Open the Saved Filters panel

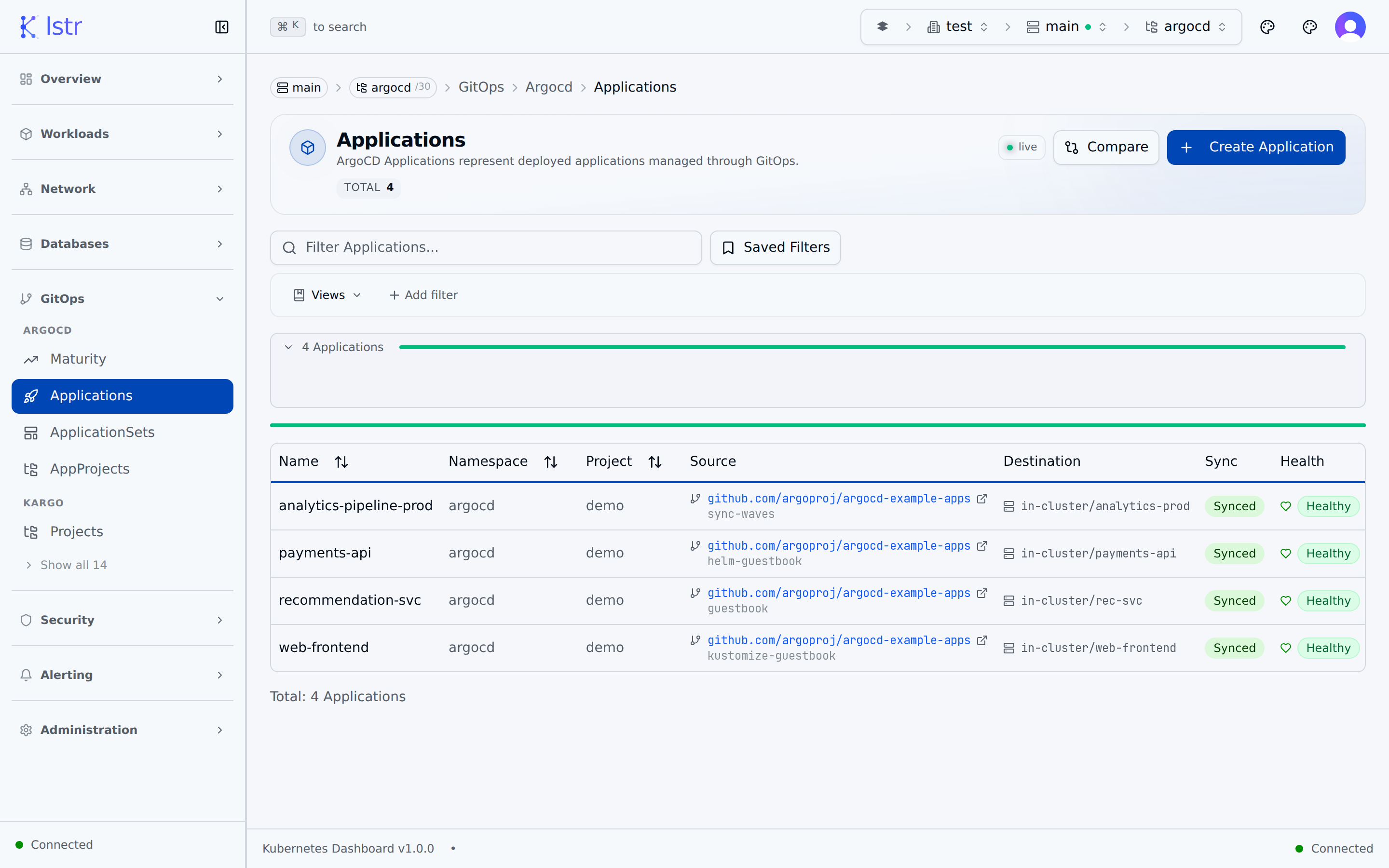[x=775, y=247]
